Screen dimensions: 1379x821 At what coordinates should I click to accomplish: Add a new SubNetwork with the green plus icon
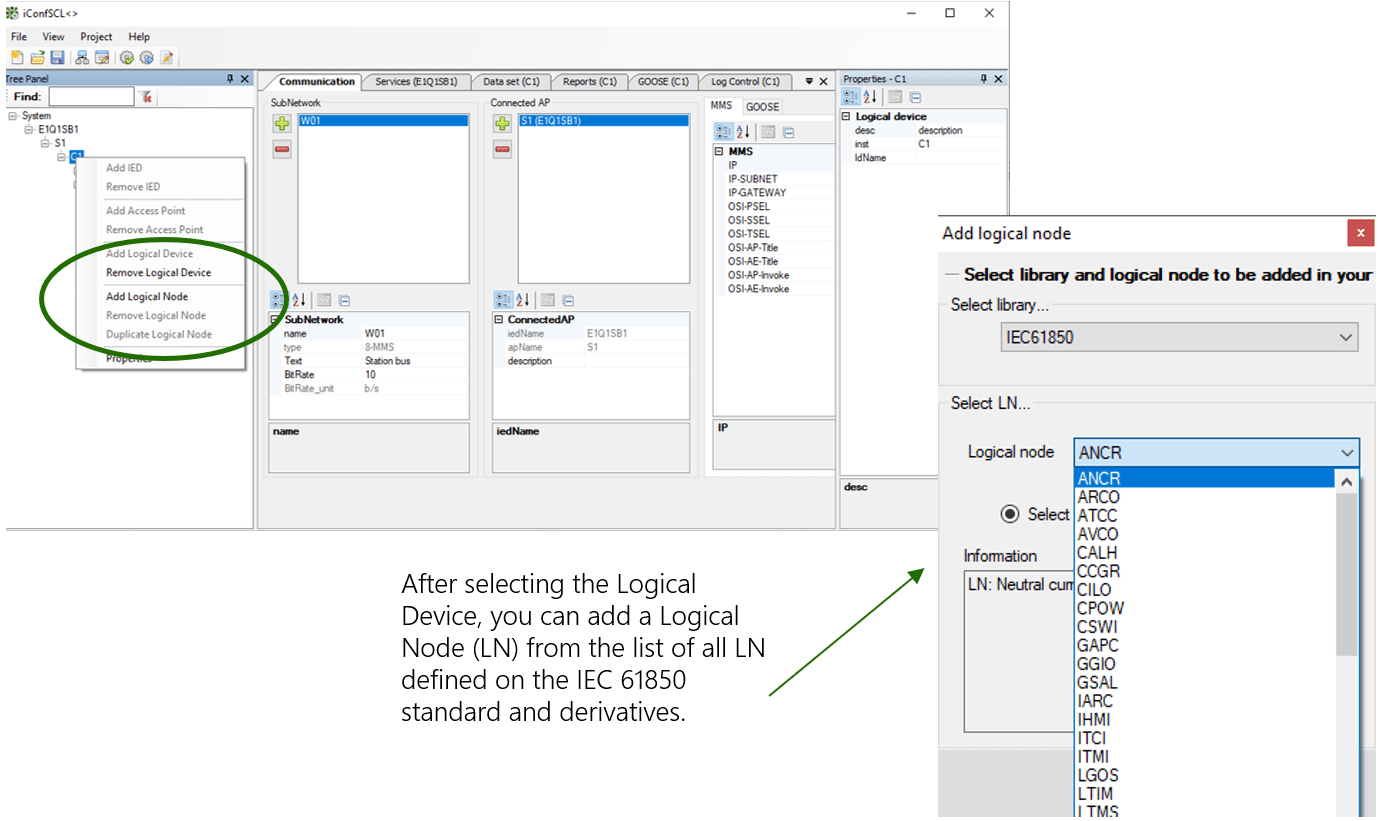click(281, 123)
